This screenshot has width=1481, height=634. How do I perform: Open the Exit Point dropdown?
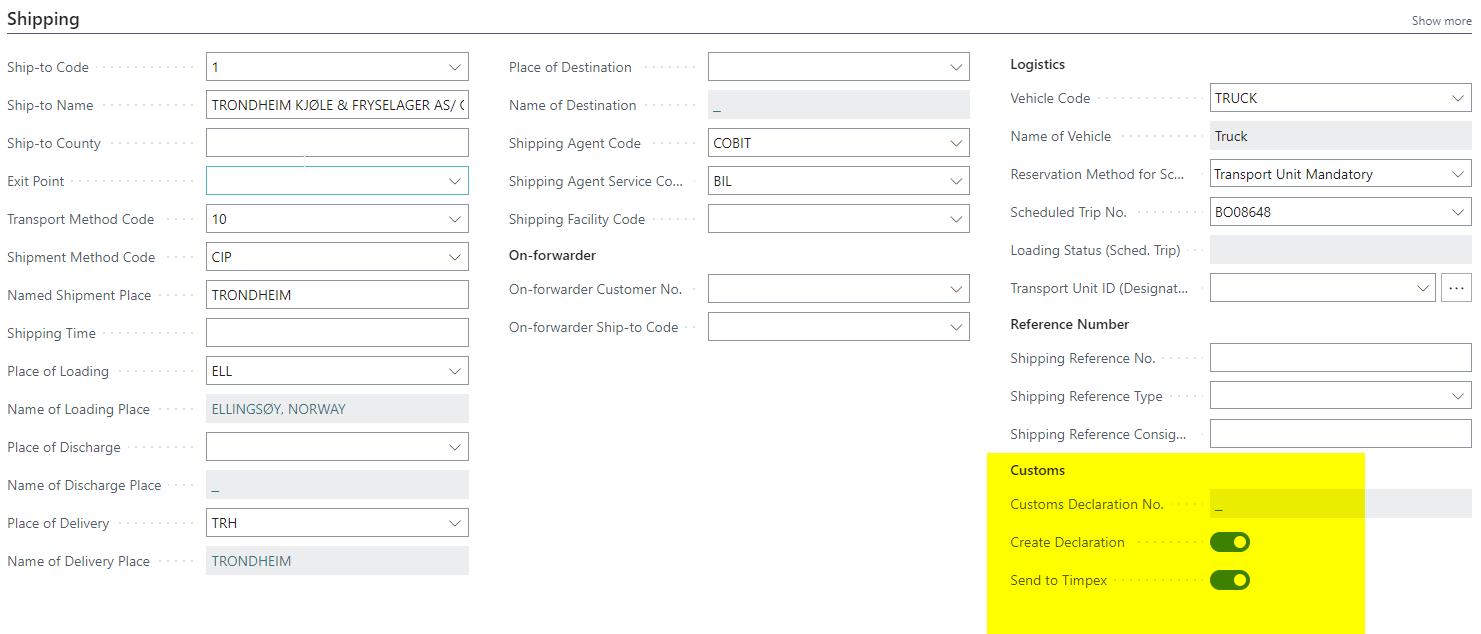455,181
